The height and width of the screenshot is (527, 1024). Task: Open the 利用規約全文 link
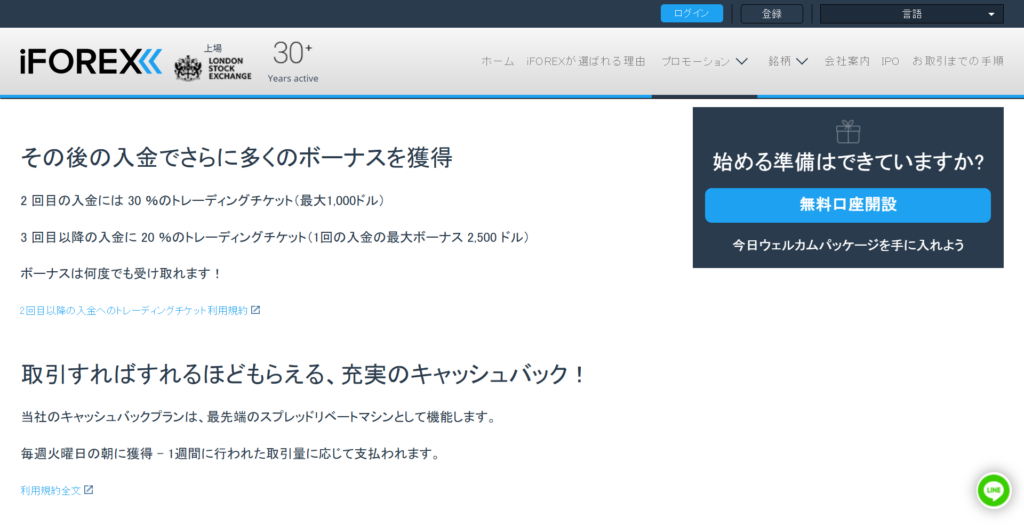pyautogui.click(x=50, y=490)
